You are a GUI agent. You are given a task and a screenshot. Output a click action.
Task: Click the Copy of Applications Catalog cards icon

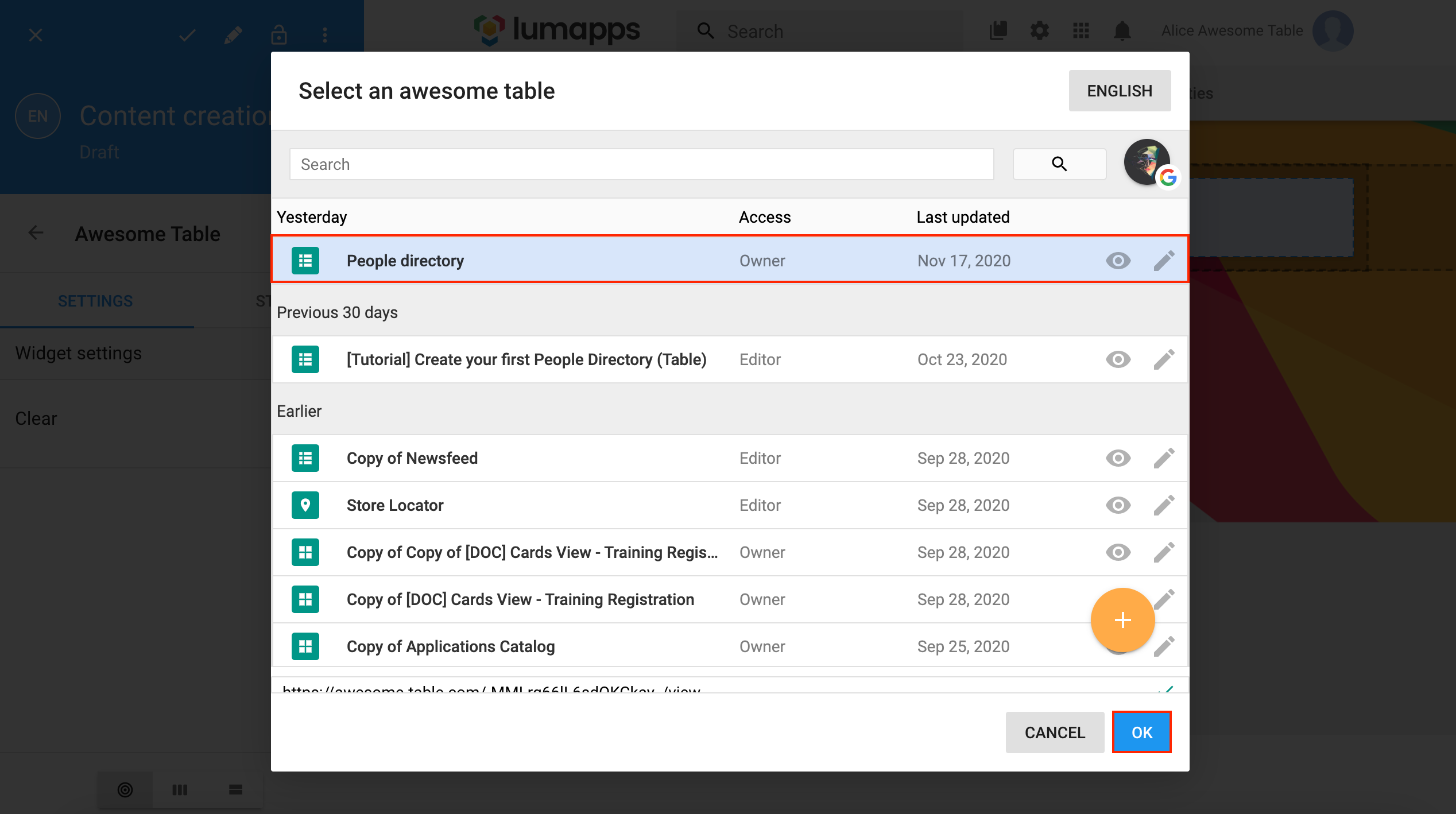pyautogui.click(x=305, y=646)
